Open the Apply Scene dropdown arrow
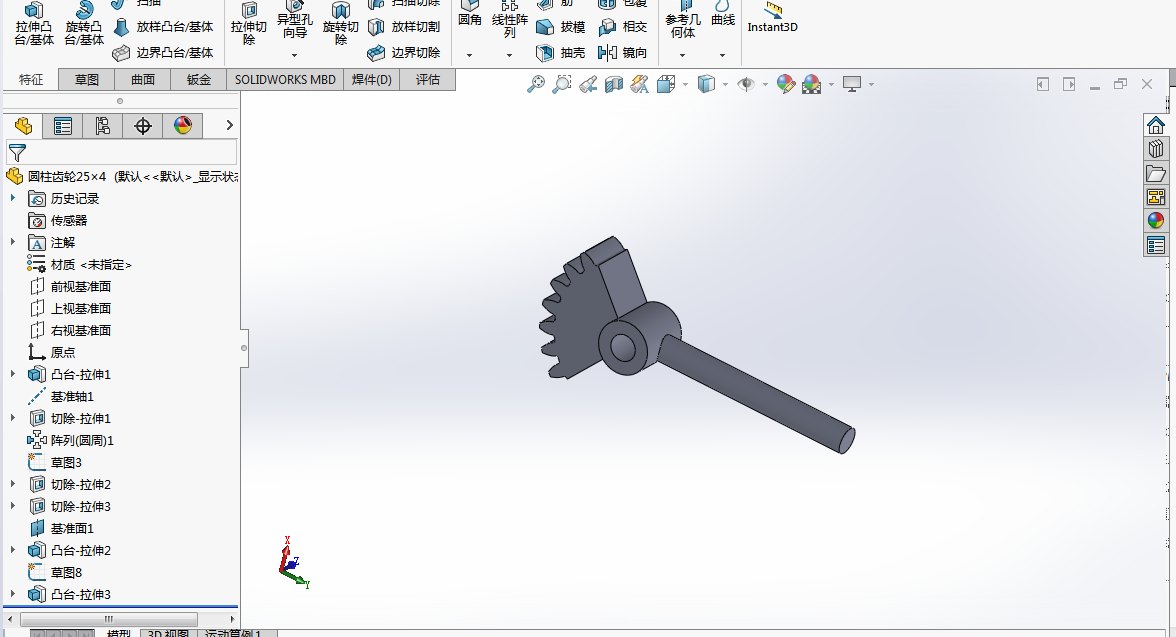This screenshot has width=1176, height=637. [x=831, y=84]
